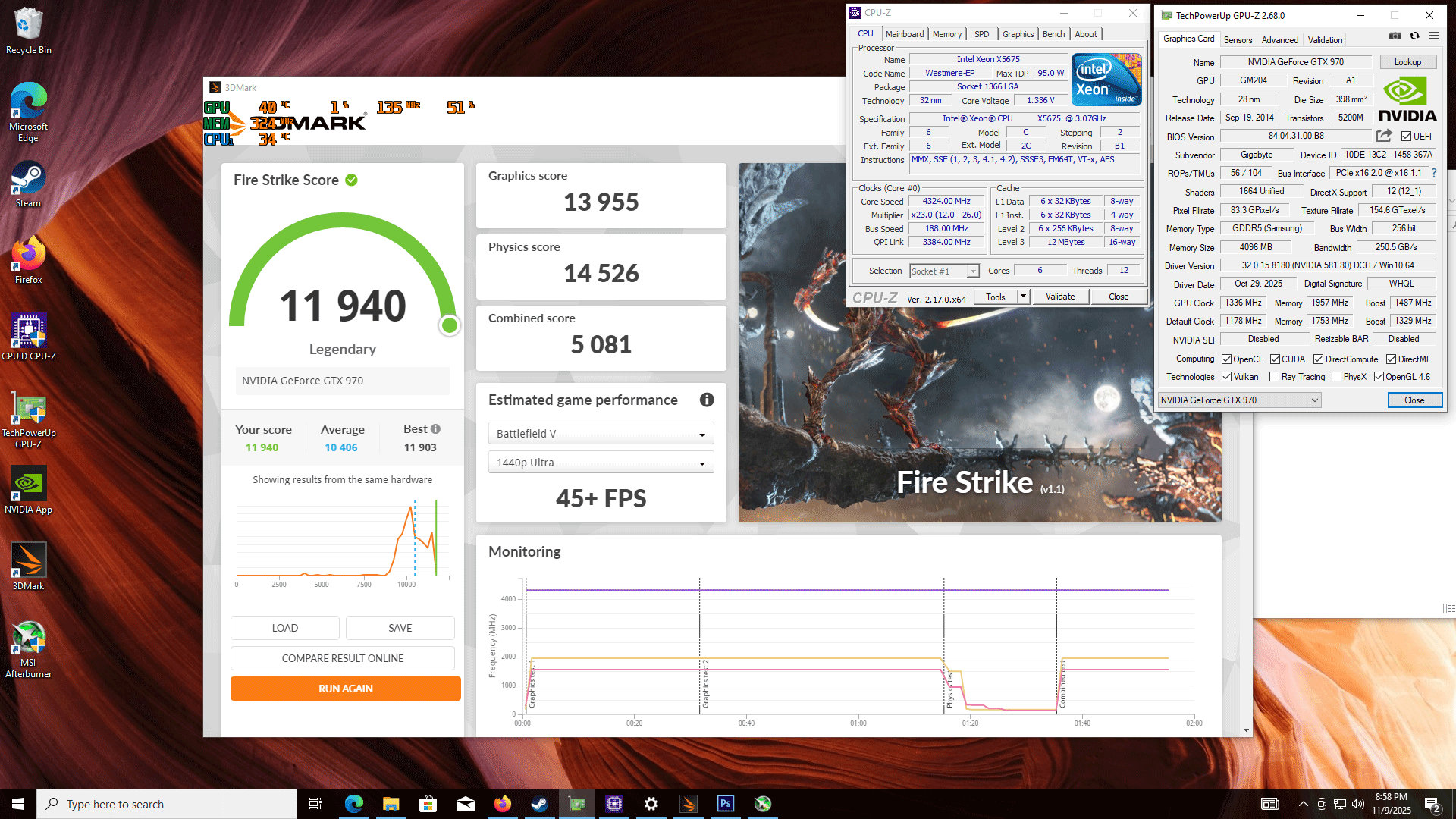Click the BIOS export share icon

click(1384, 136)
